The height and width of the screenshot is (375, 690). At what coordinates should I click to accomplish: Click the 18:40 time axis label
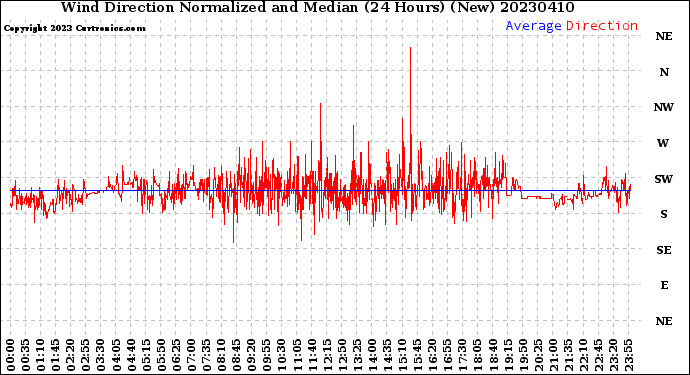(493, 355)
